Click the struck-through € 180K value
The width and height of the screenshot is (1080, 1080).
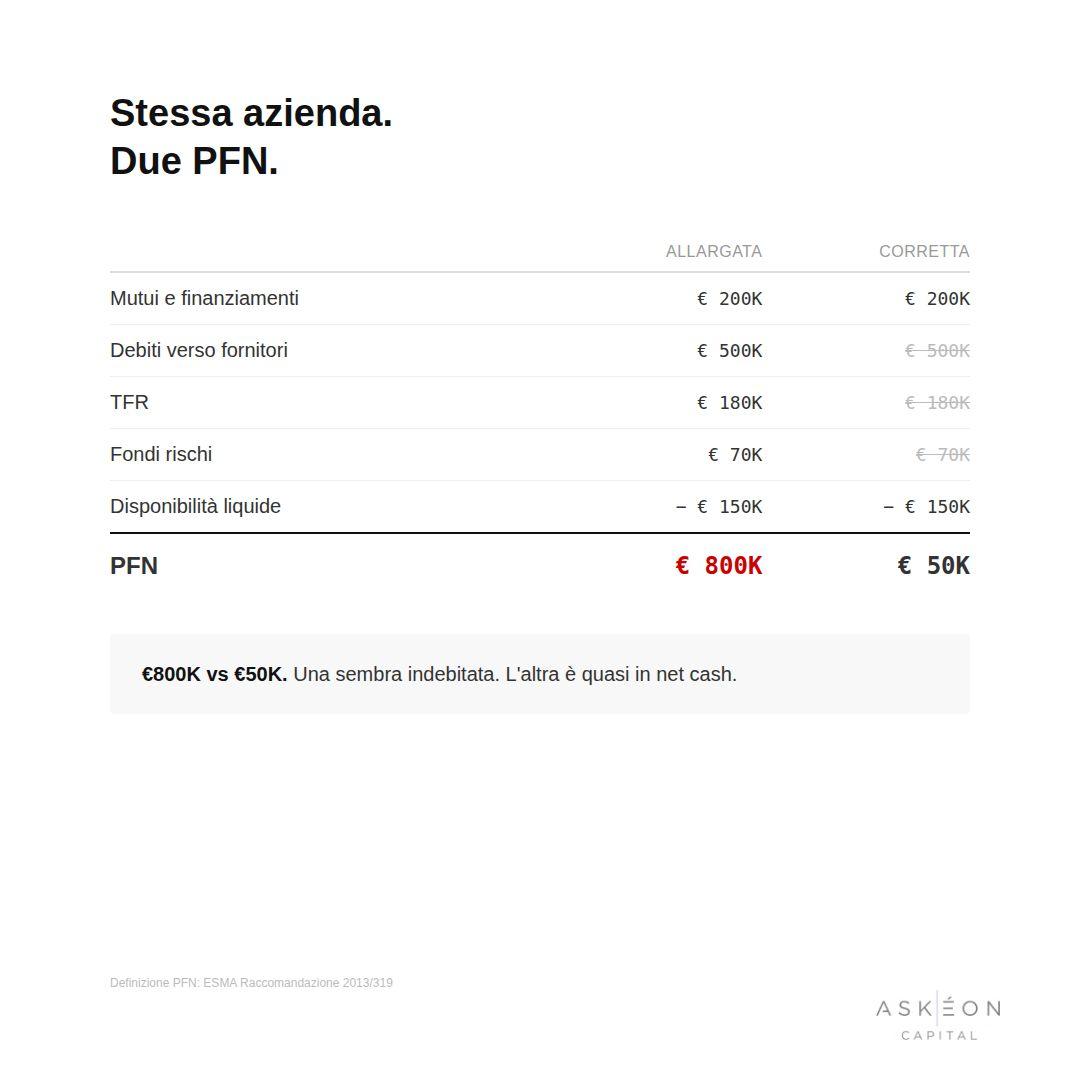click(x=937, y=403)
